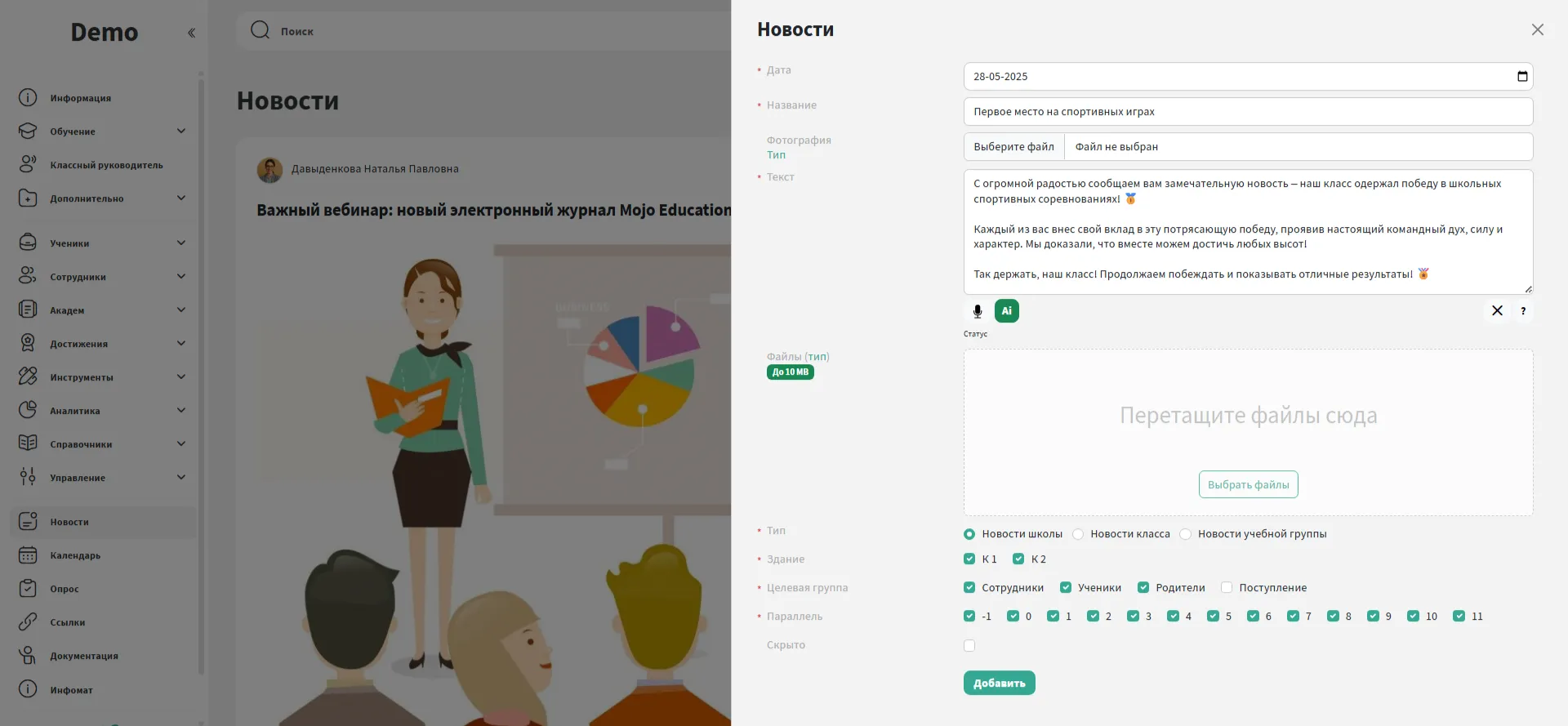Enable the Поступление checkbox
1568x726 pixels.
pos(1226,588)
